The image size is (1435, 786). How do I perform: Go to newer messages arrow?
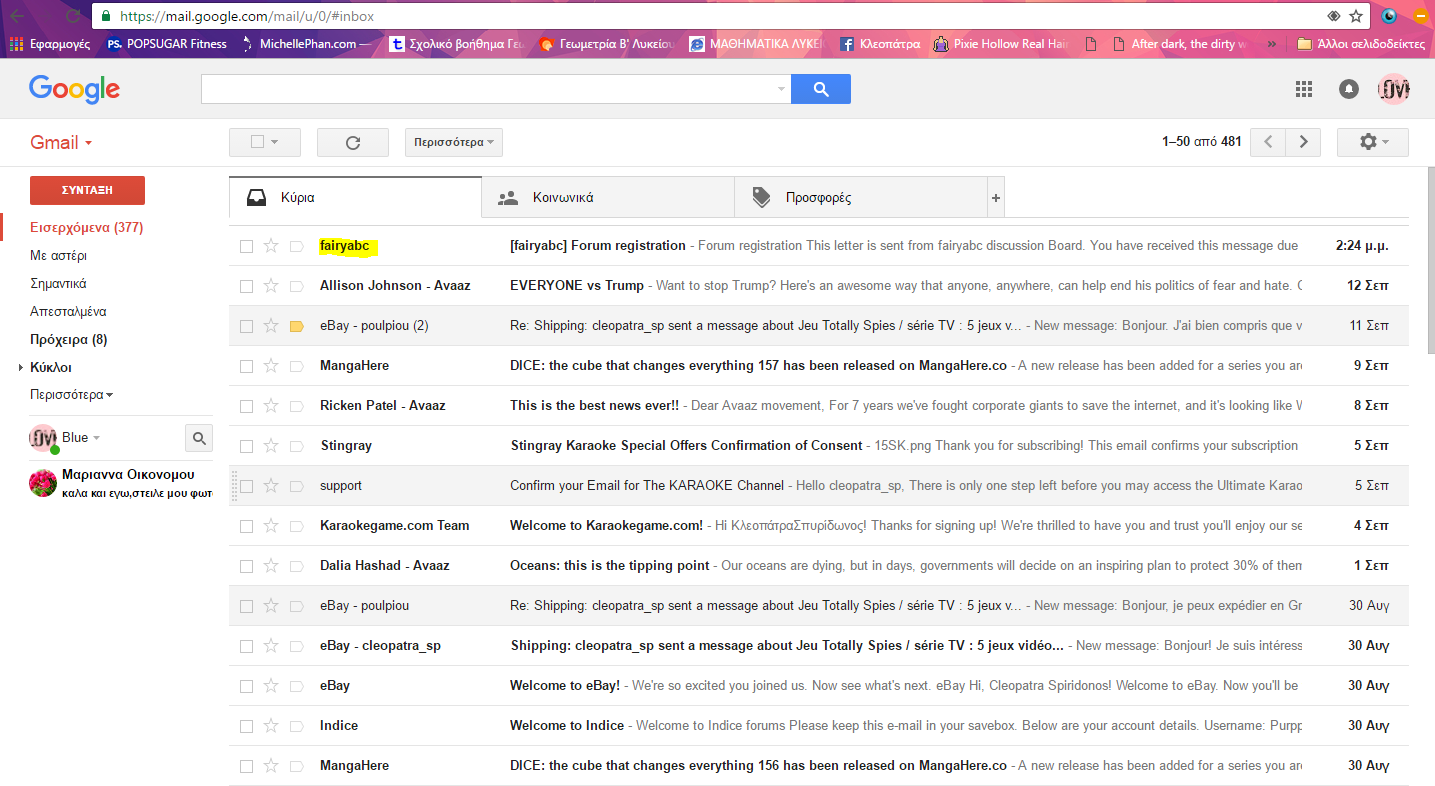tap(1268, 142)
